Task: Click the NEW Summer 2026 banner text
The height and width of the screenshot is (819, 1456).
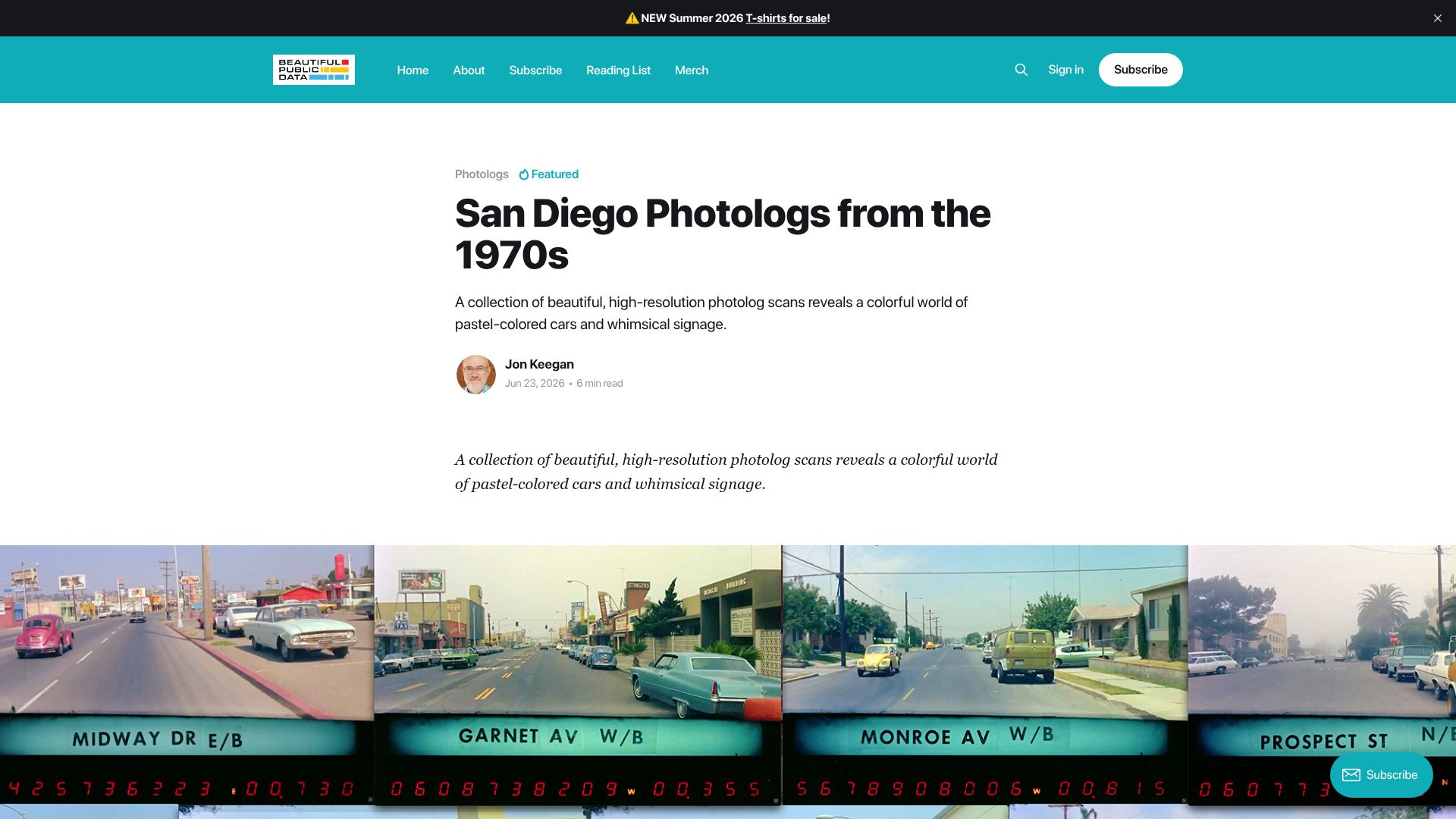Action: point(692,18)
